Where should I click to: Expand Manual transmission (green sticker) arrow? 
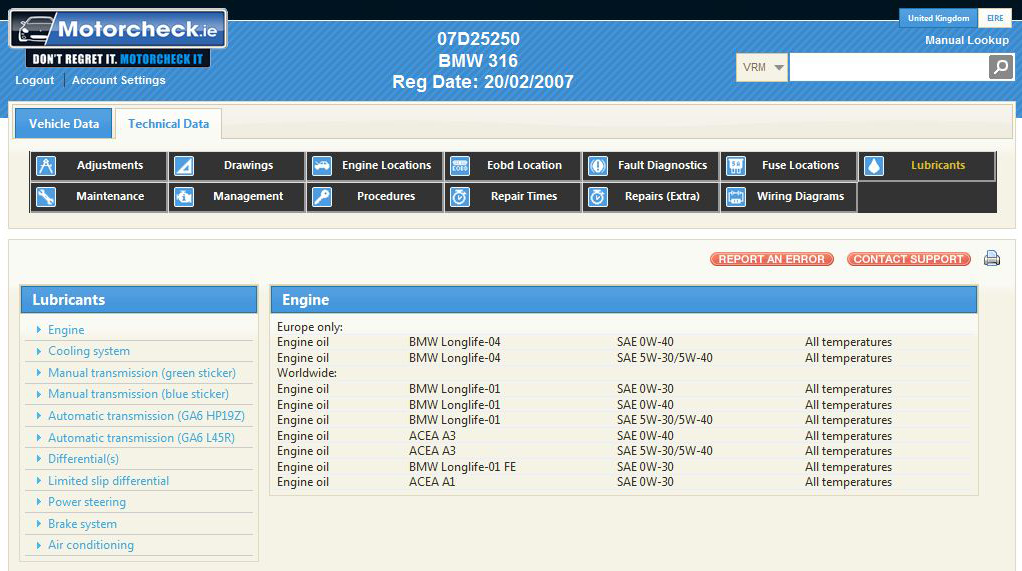tap(38, 373)
